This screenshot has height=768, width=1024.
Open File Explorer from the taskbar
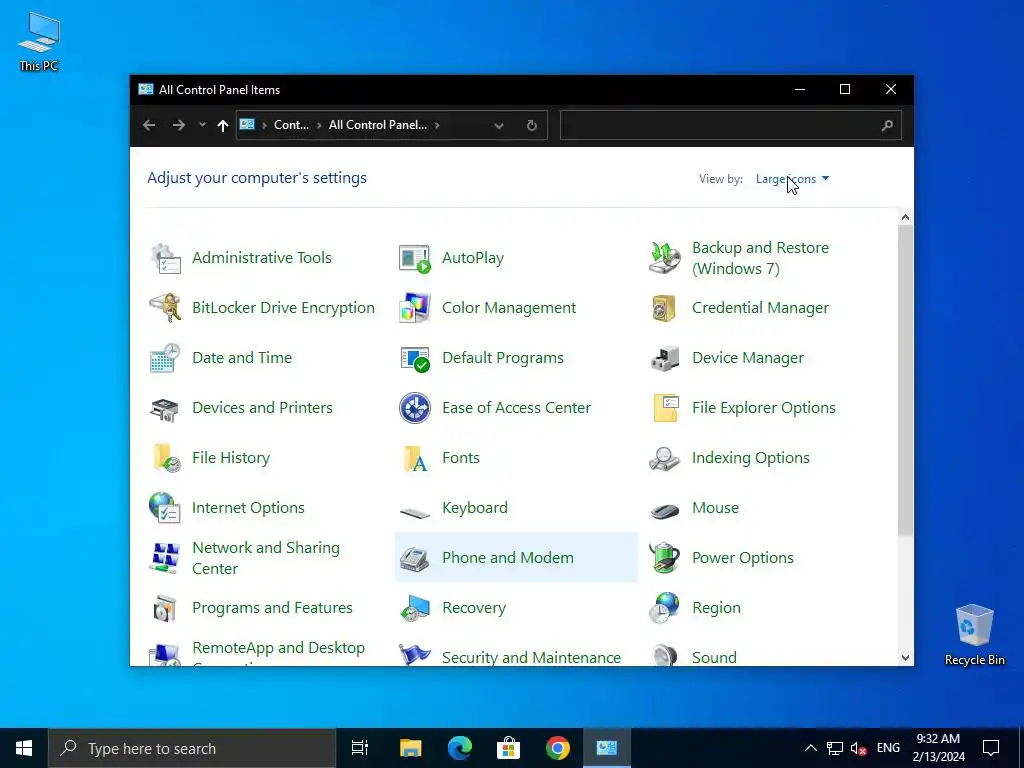pyautogui.click(x=411, y=748)
